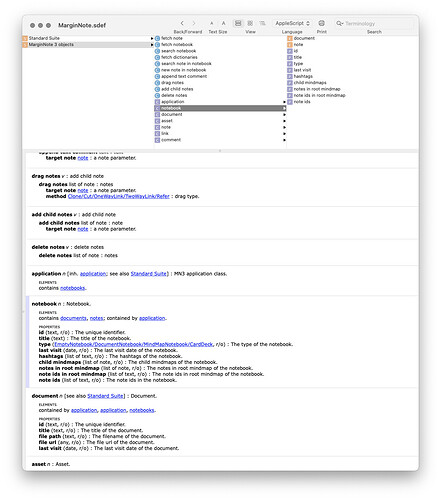Click 'delete notes v : delete notes' heading
The width and height of the screenshot is (441, 500).
[68, 247]
